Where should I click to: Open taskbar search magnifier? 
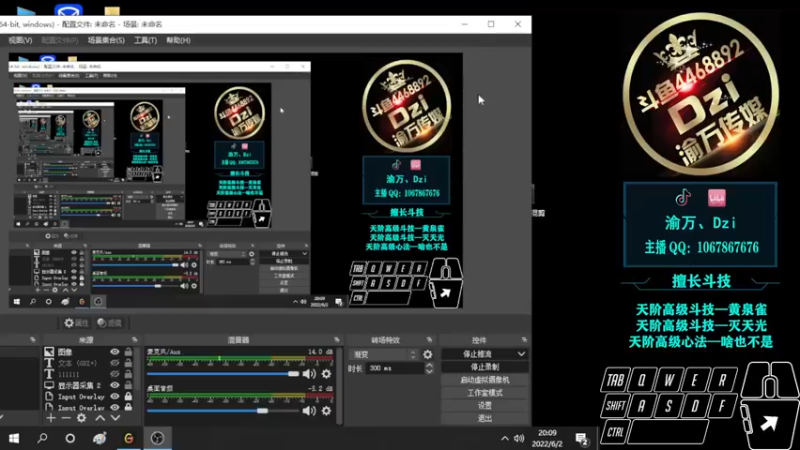(42, 438)
